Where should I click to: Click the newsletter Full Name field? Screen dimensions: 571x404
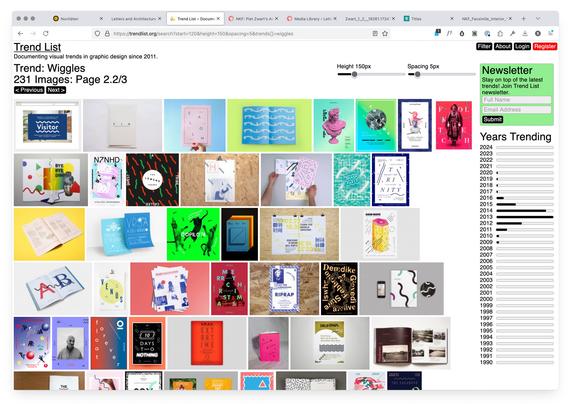(x=516, y=99)
